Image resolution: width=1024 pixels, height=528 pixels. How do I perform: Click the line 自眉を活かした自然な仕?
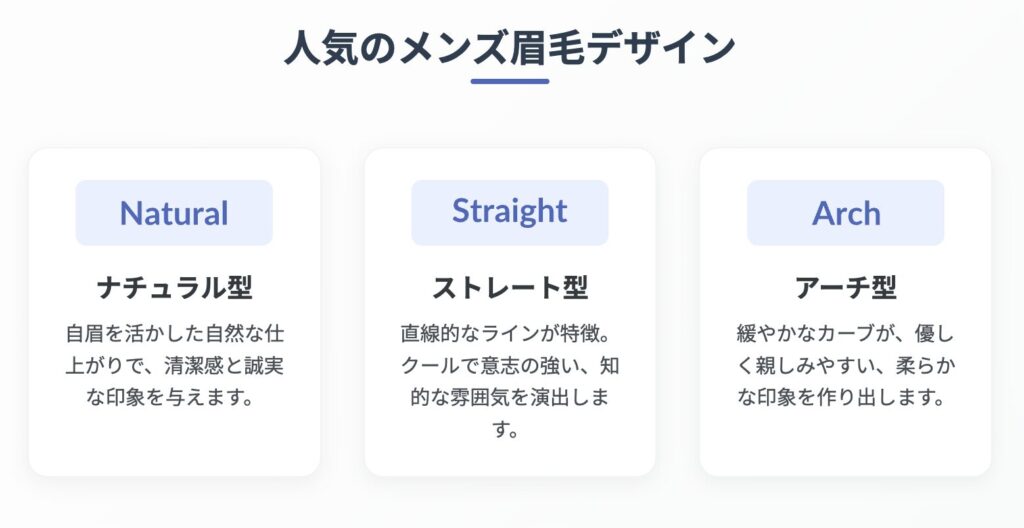(x=174, y=333)
